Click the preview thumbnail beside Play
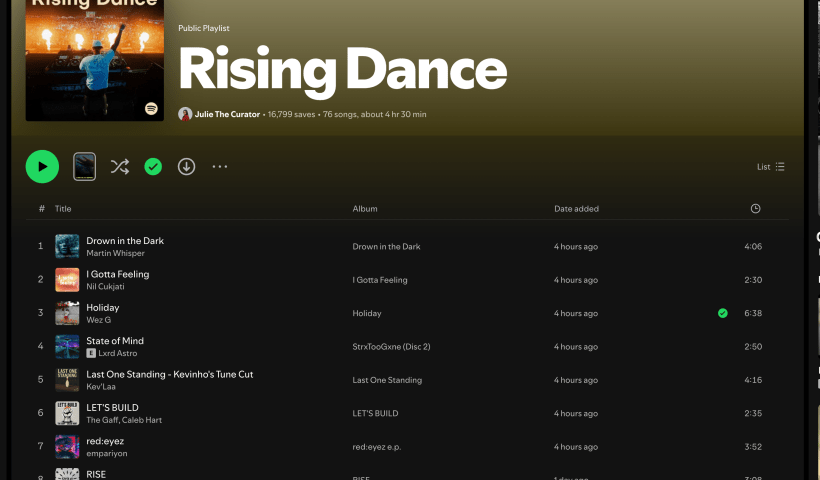820x480 pixels. [x=85, y=167]
